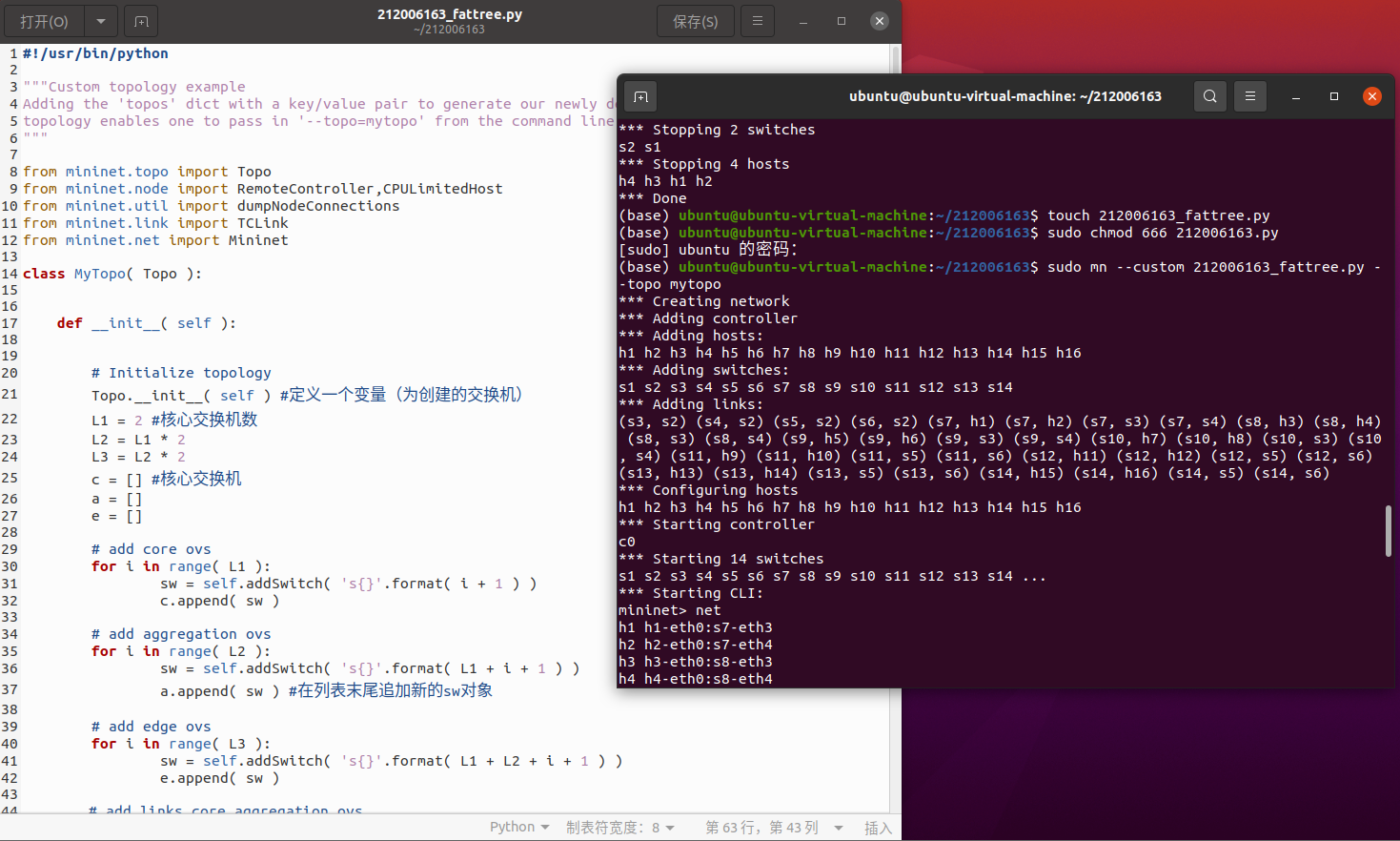The width and height of the screenshot is (1400, 841).
Task: Click the 保存(S) save button
Action: [695, 21]
